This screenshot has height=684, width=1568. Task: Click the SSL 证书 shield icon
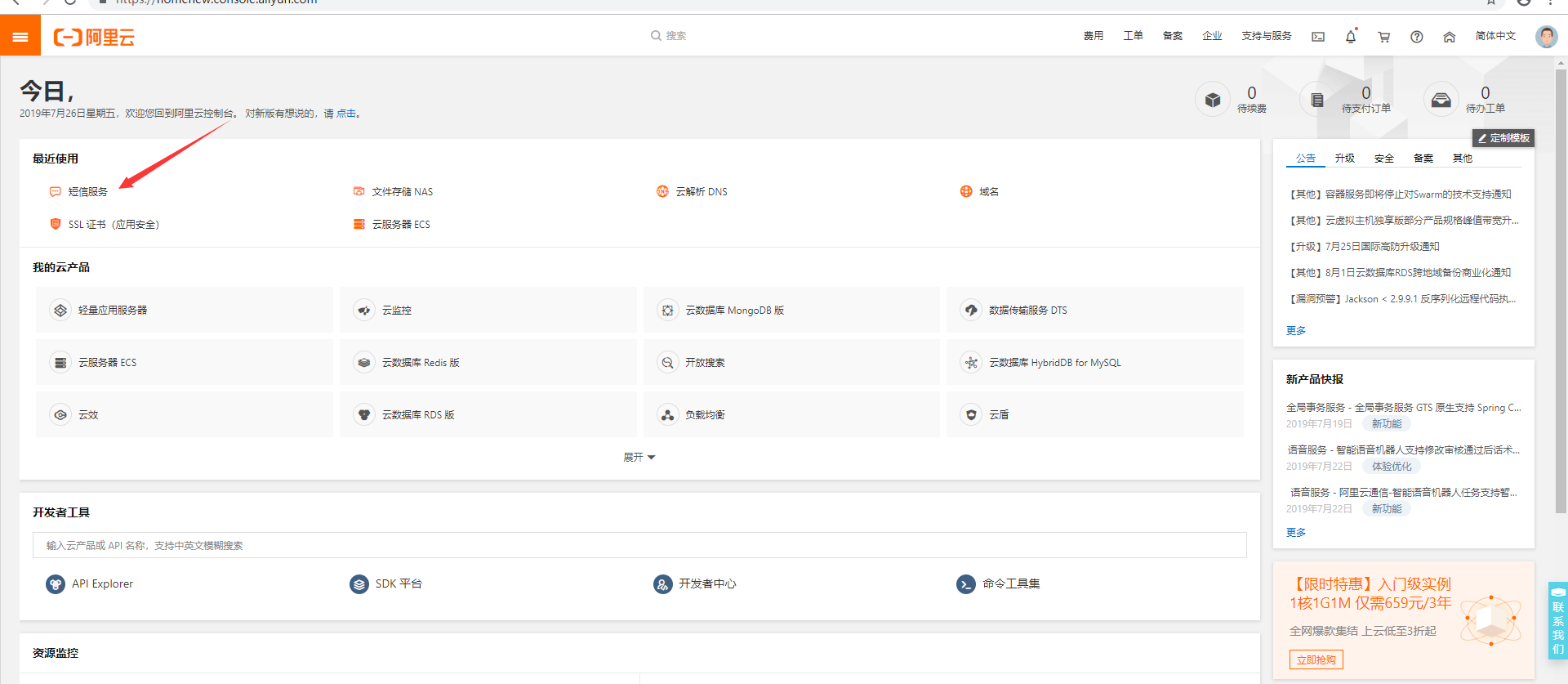pyautogui.click(x=56, y=224)
